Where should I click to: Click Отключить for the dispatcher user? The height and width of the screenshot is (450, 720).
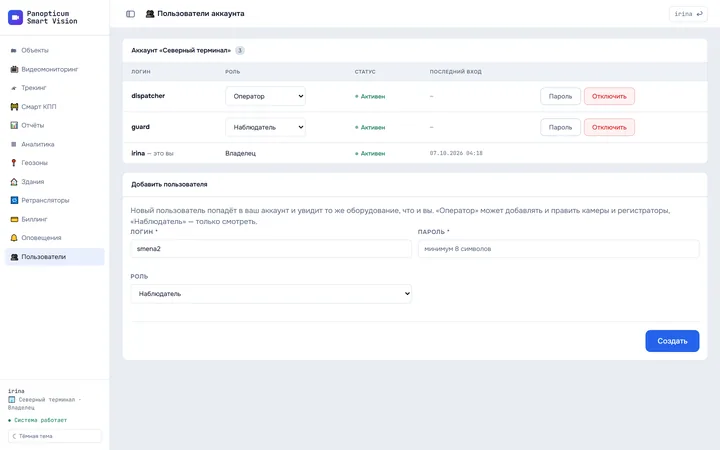[x=609, y=96]
